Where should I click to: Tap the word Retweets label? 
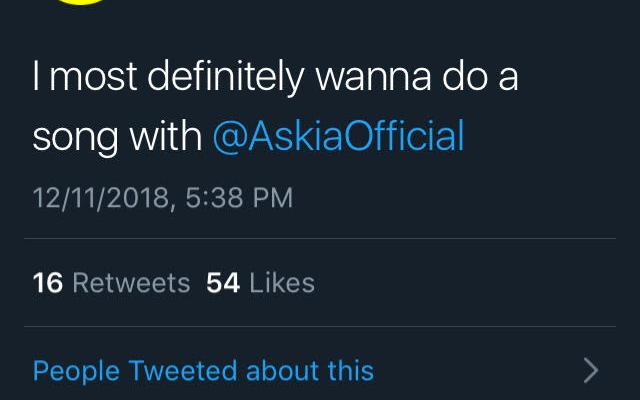tap(131, 283)
